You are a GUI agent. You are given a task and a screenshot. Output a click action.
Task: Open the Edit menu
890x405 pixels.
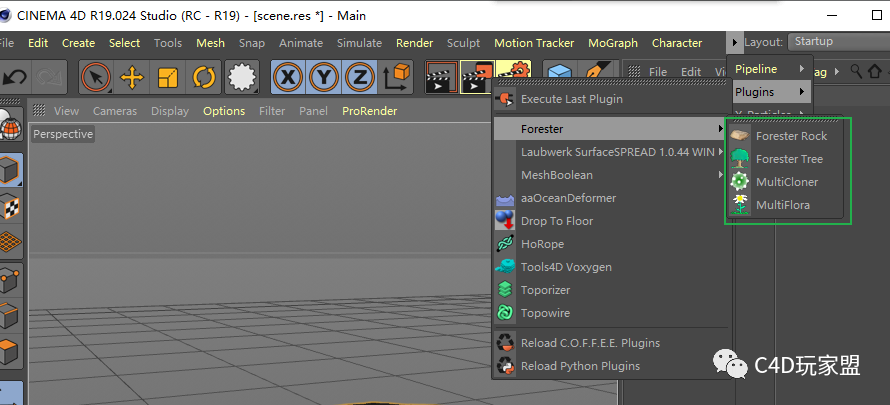tap(38, 43)
